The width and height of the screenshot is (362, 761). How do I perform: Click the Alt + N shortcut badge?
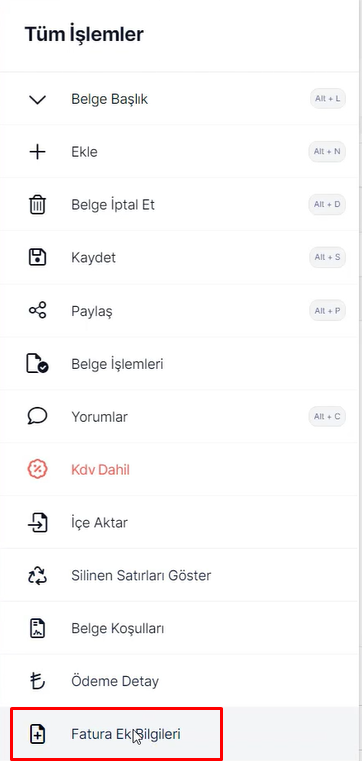click(327, 152)
